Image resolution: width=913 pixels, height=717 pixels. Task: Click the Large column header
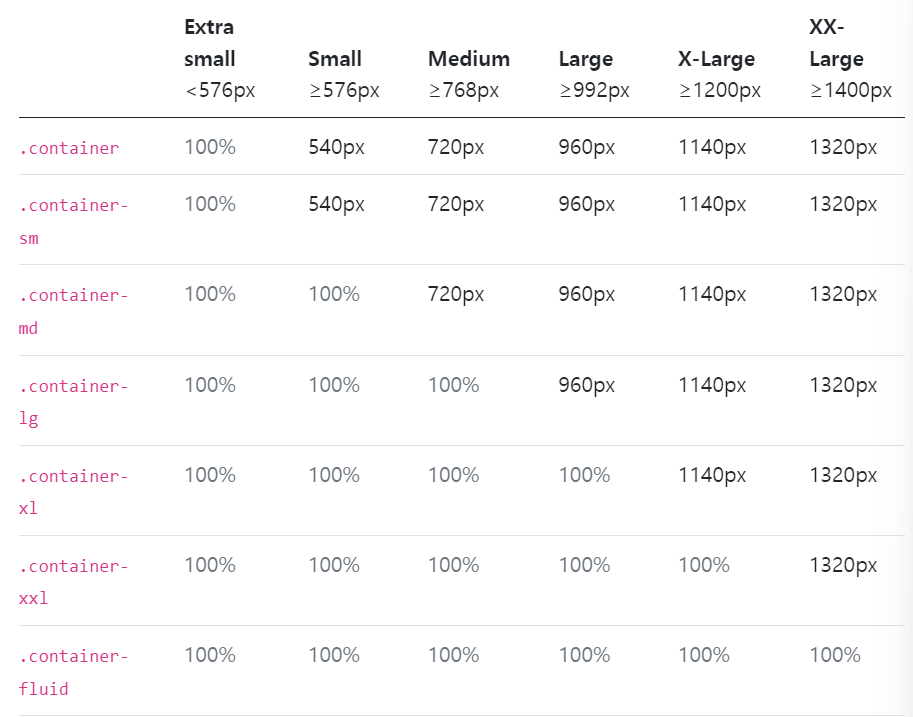[x=586, y=59]
